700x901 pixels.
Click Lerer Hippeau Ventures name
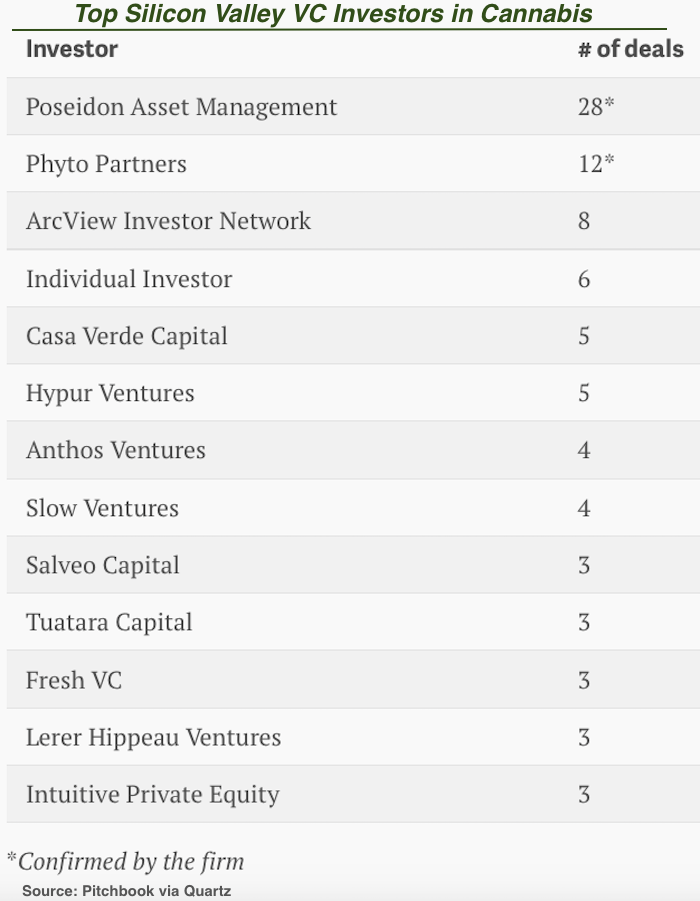[x=153, y=737]
